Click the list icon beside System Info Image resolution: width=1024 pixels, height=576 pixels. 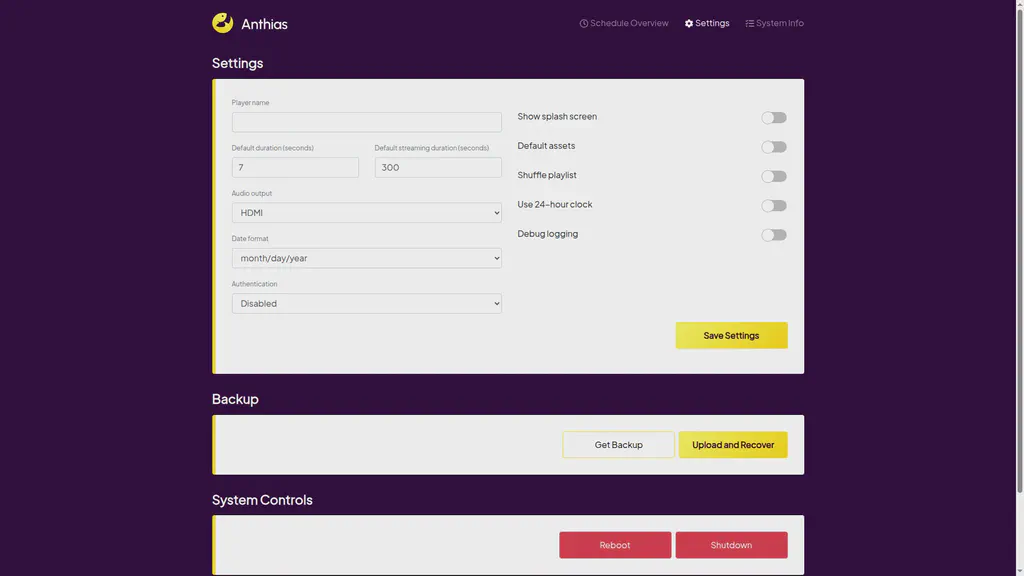tap(748, 22)
